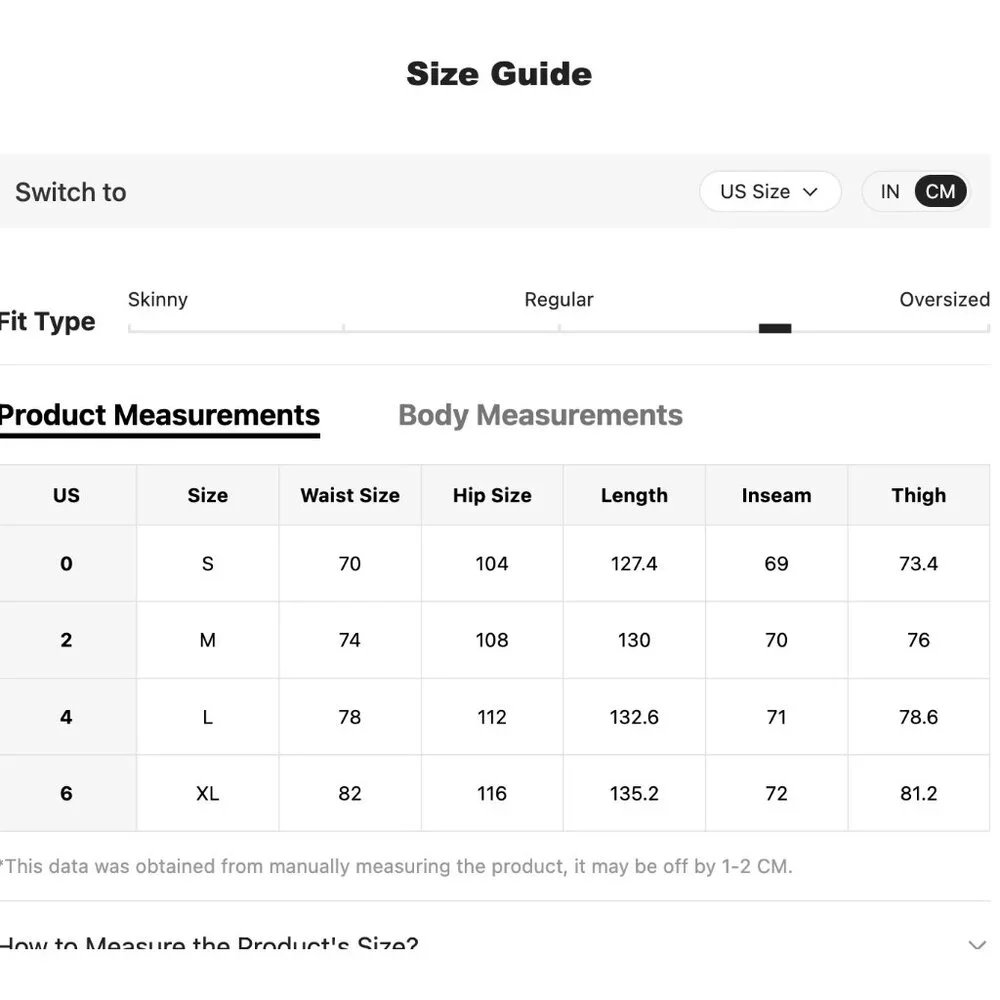Click the Waist Size column header

[350, 495]
